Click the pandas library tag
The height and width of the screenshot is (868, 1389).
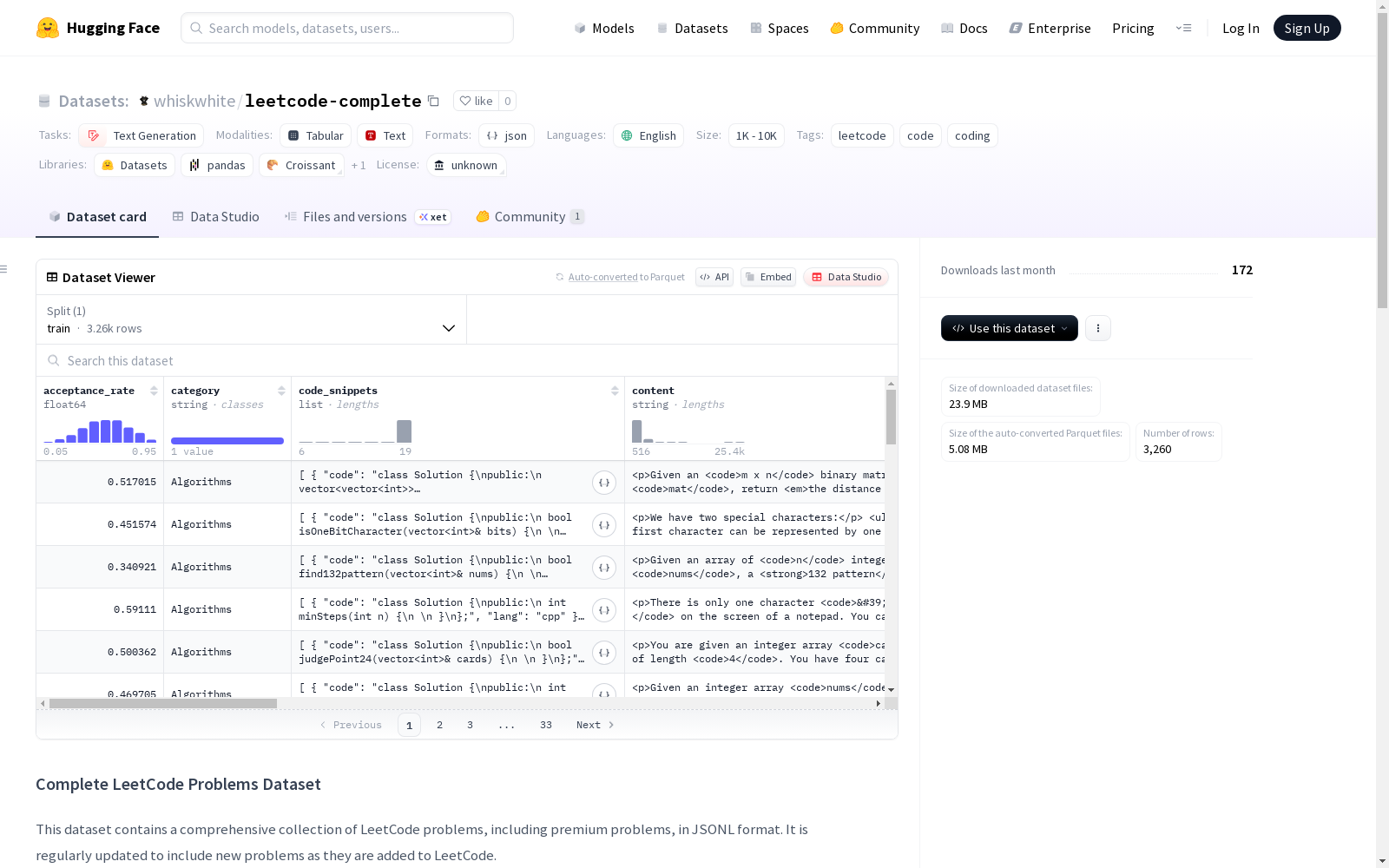point(217,165)
